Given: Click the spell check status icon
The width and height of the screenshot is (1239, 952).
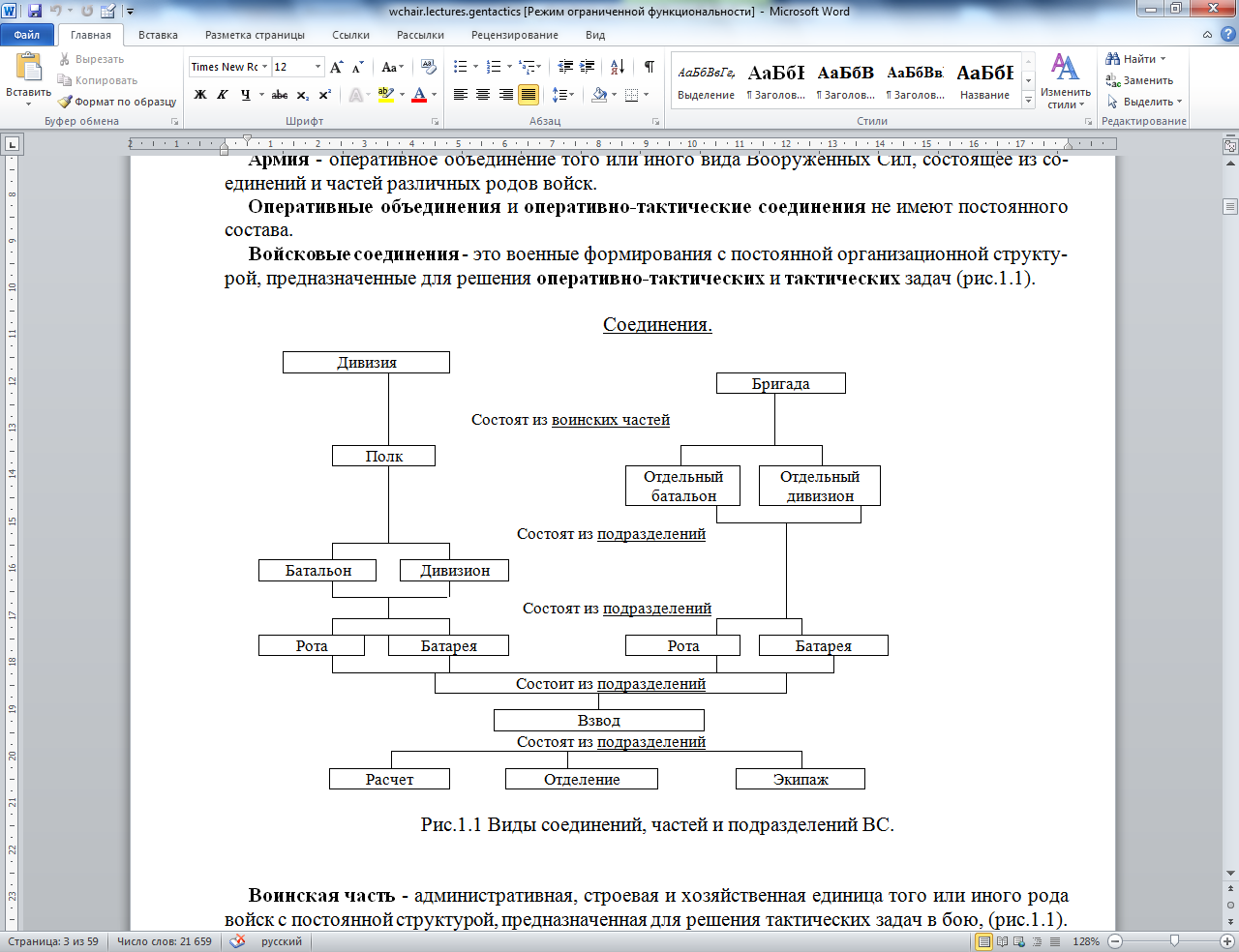Looking at the screenshot, I should point(237,941).
